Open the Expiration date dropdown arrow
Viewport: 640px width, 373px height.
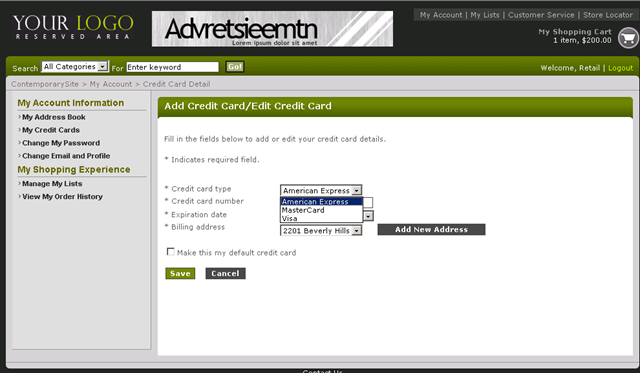coord(369,216)
